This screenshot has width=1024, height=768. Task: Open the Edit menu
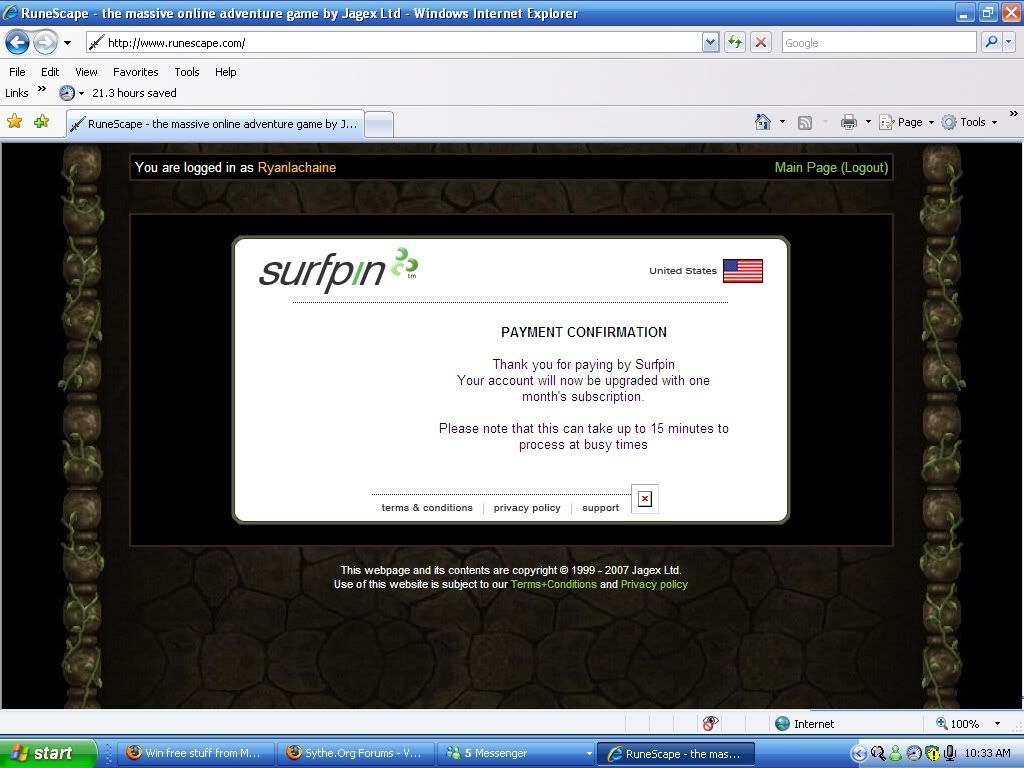click(50, 72)
